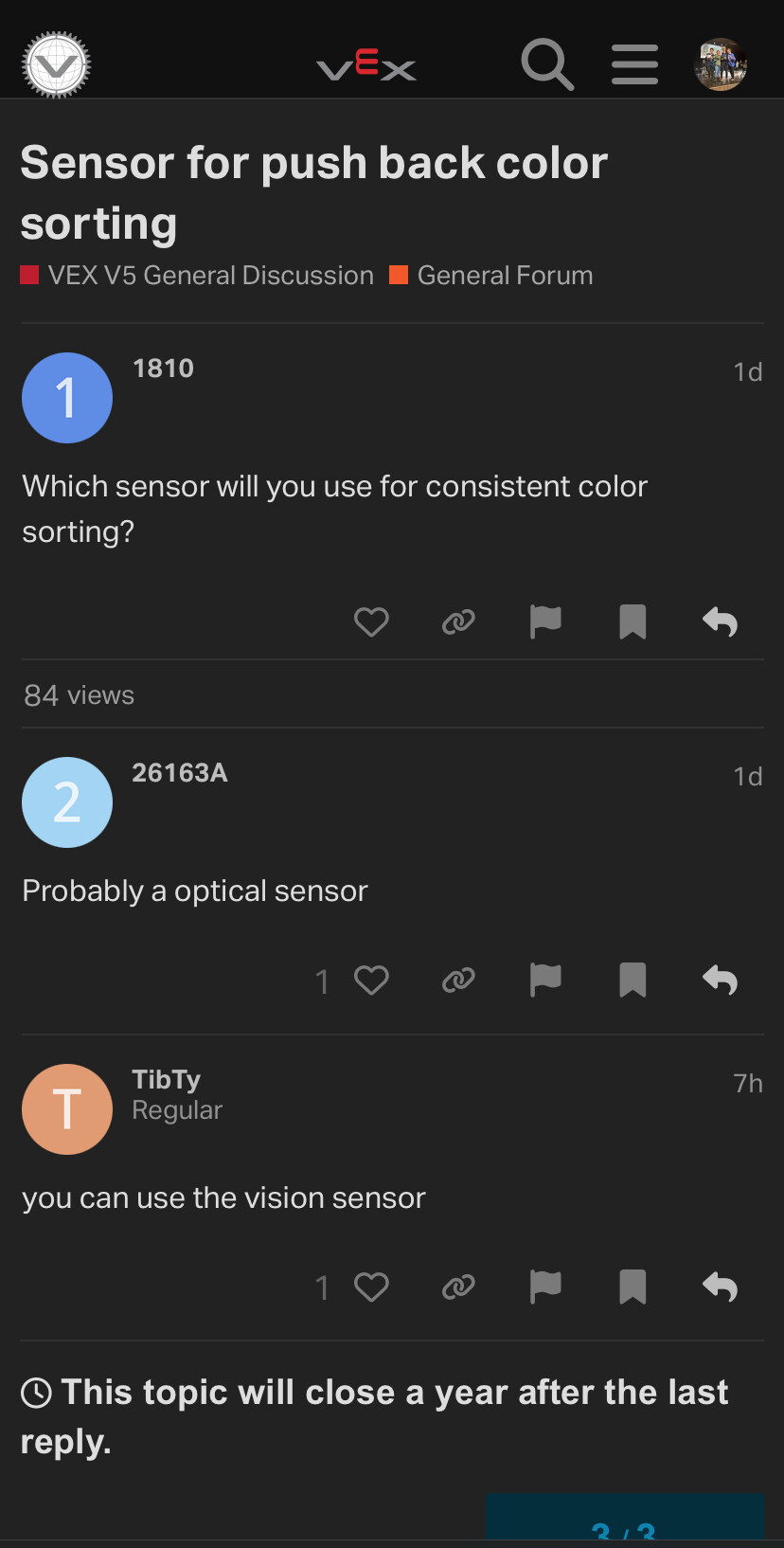Like the post by 1810

pyautogui.click(x=371, y=622)
